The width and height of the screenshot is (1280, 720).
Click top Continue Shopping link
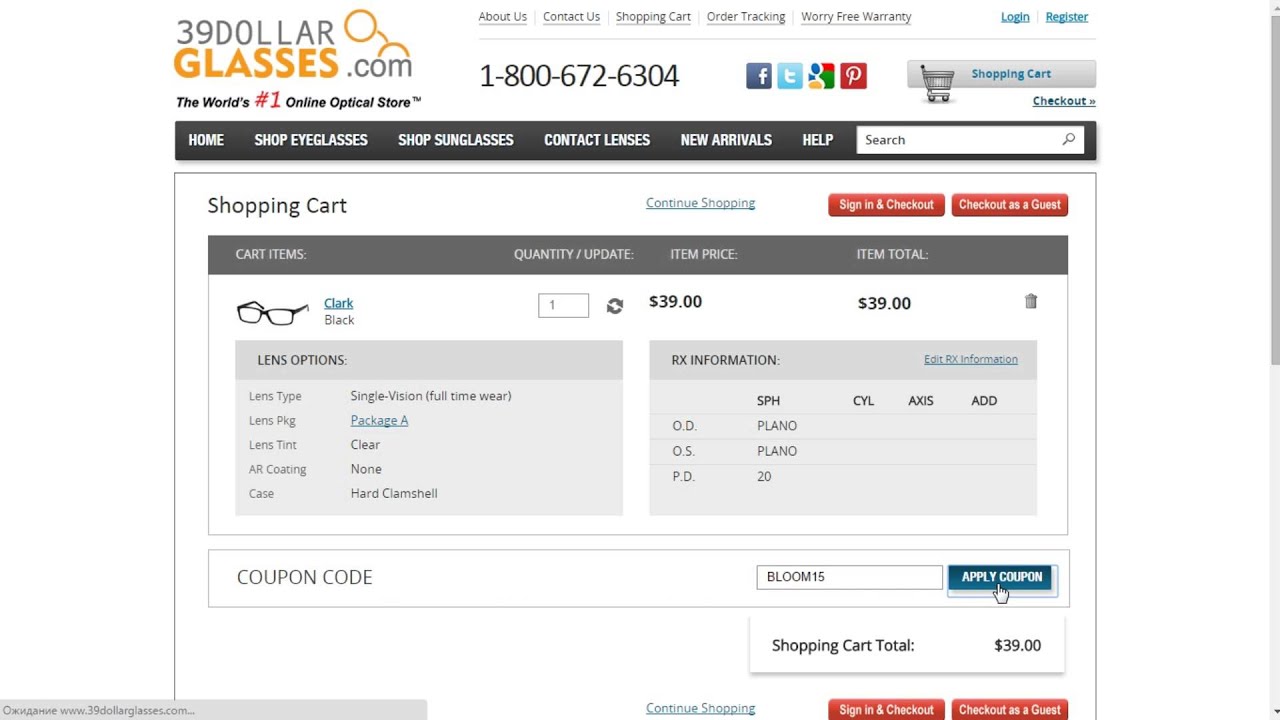700,203
